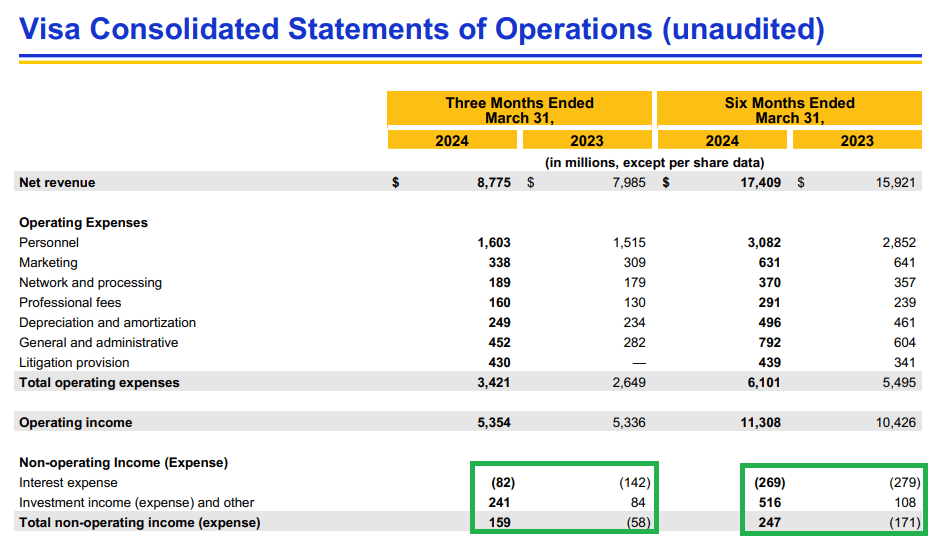Click the Professional fees label
This screenshot has height=541, width=939.
pyautogui.click(x=70, y=302)
